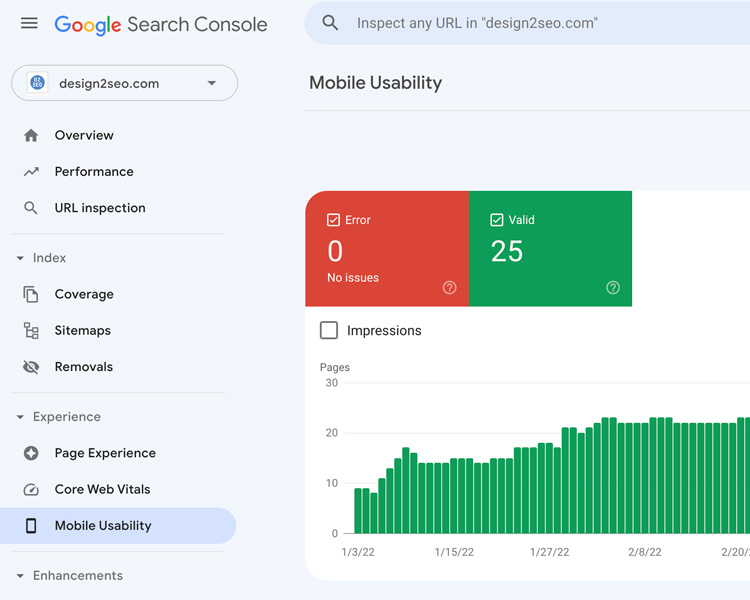Click the Sitemaps tree icon
This screenshot has height=600, width=750.
[x=31, y=331]
